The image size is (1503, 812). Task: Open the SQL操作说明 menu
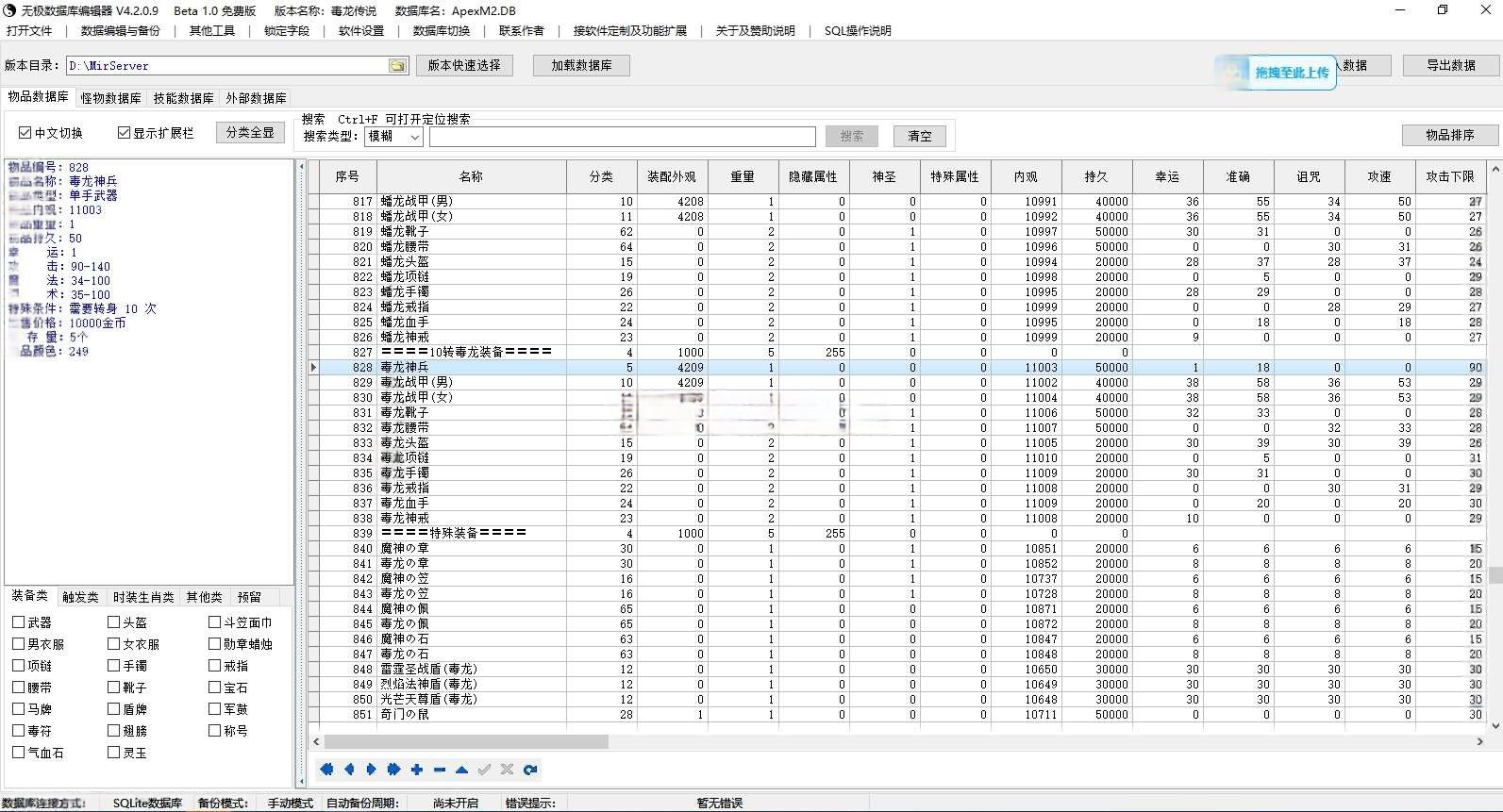pyautogui.click(x=858, y=30)
